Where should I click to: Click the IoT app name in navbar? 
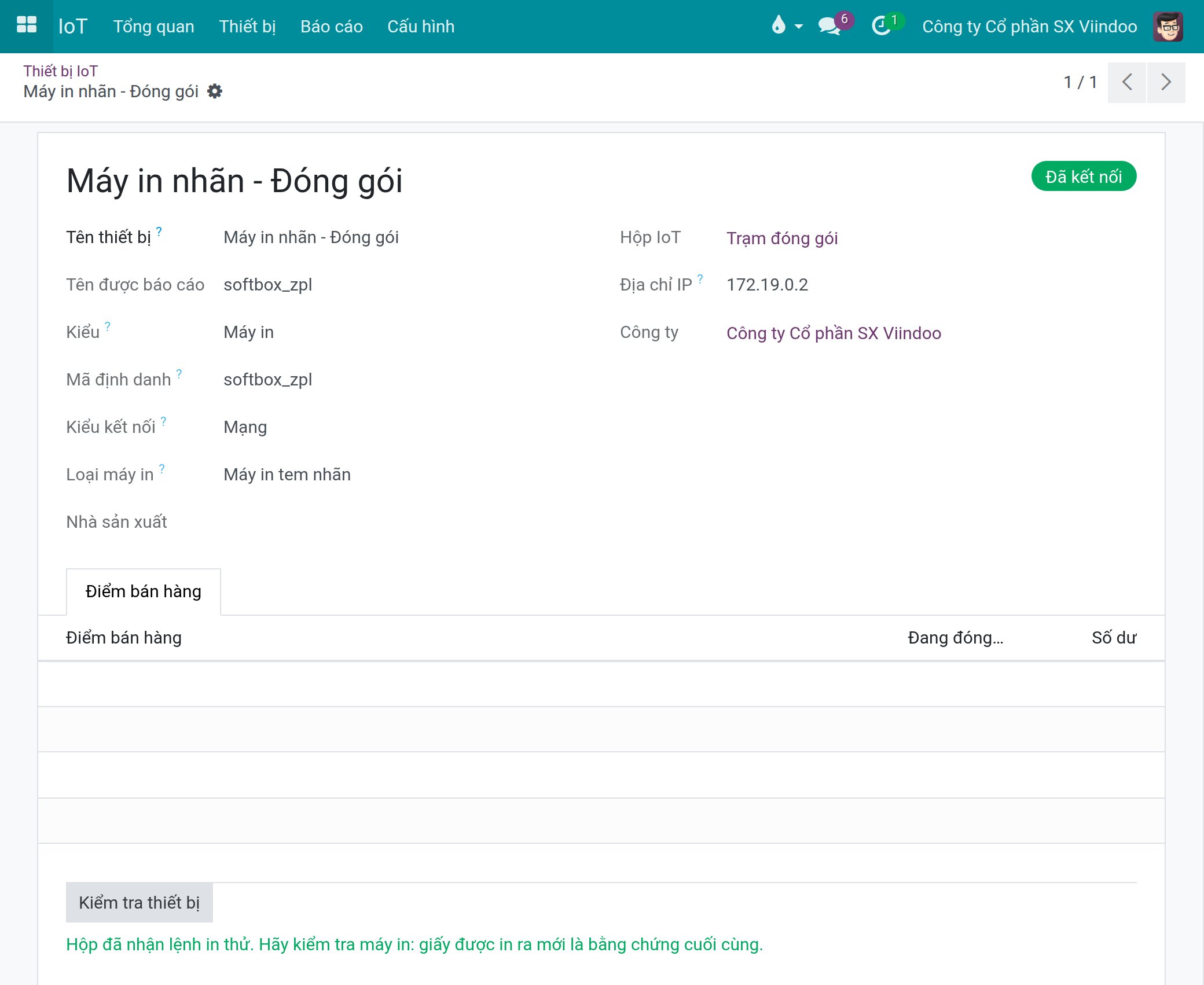coord(73,27)
